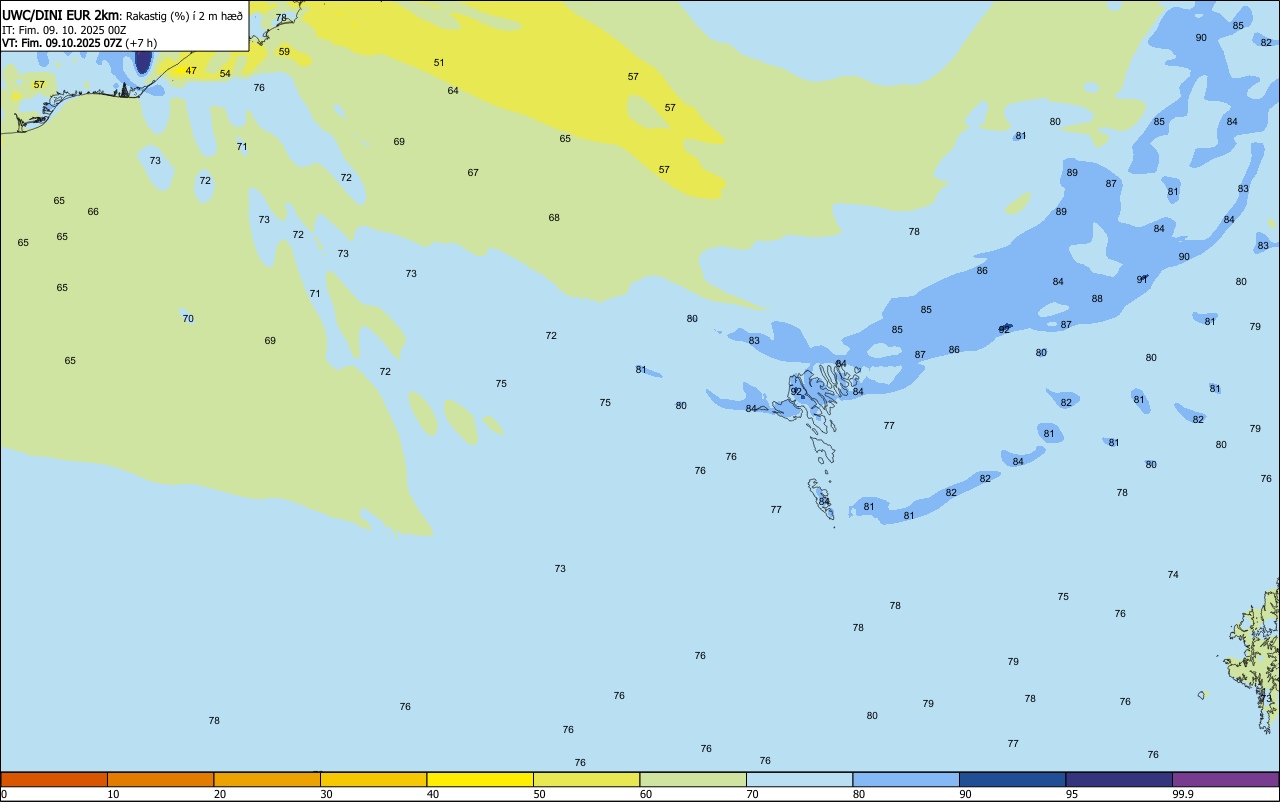Screen dimensions: 1280x802
Task: Click the humidity value 91 on the map
Action: point(1142,279)
